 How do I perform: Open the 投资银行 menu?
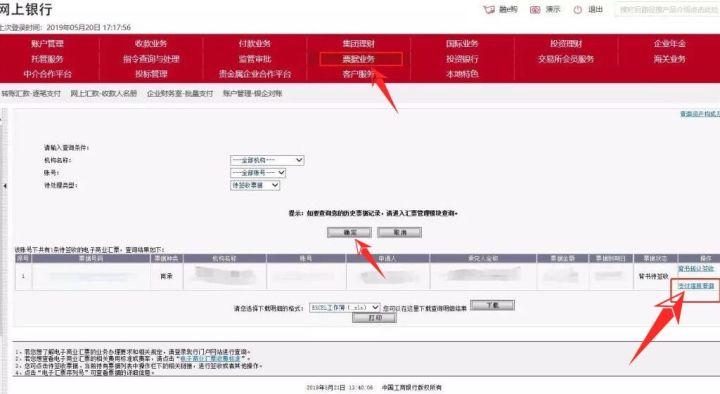[462, 59]
